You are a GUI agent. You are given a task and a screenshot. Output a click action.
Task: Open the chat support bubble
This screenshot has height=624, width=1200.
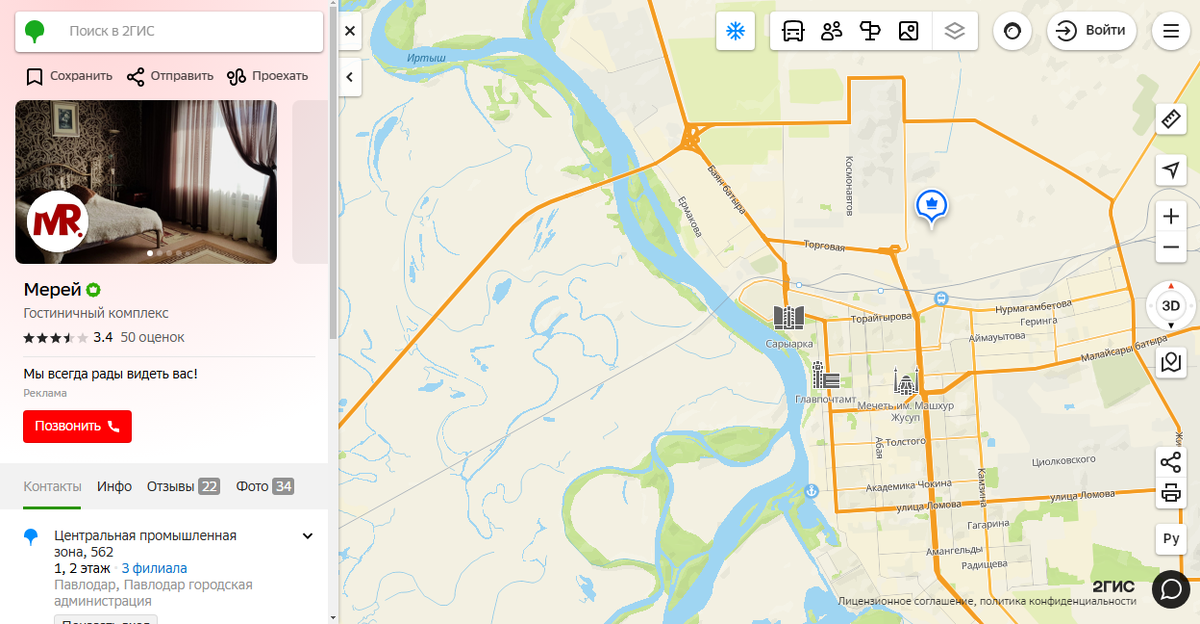[1171, 589]
